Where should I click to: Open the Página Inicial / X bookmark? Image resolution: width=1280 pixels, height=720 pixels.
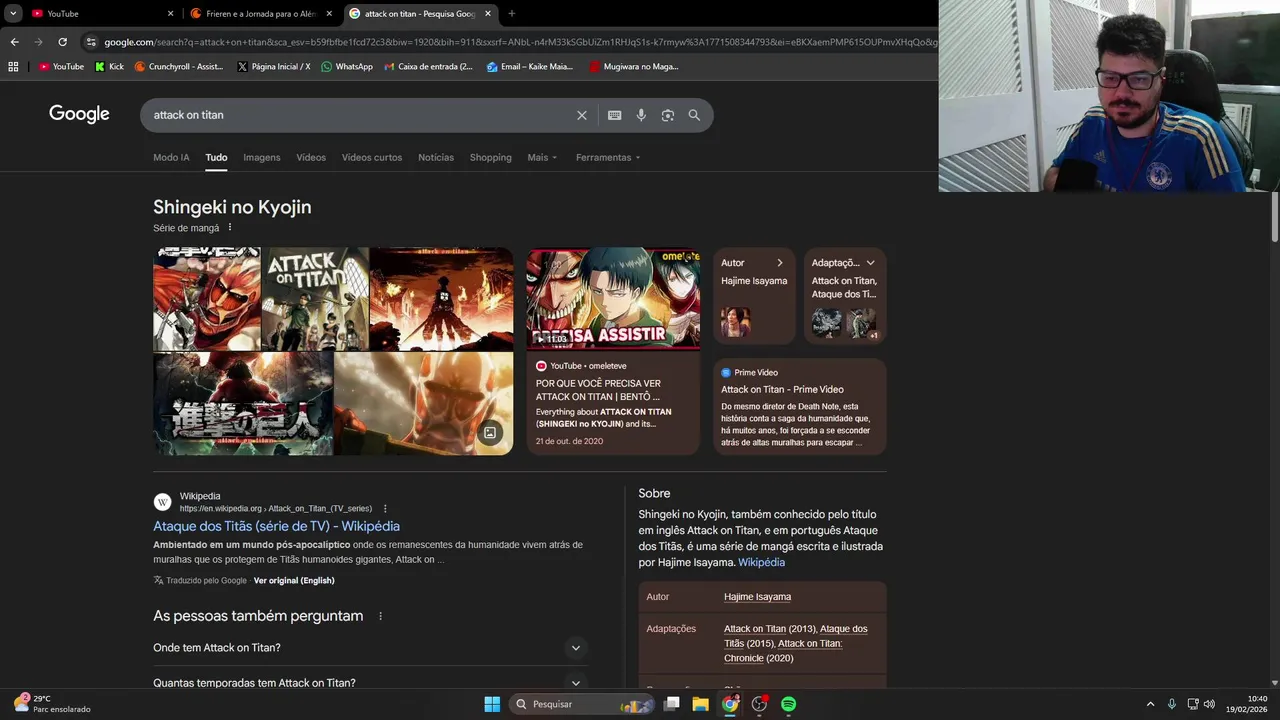tap(273, 67)
